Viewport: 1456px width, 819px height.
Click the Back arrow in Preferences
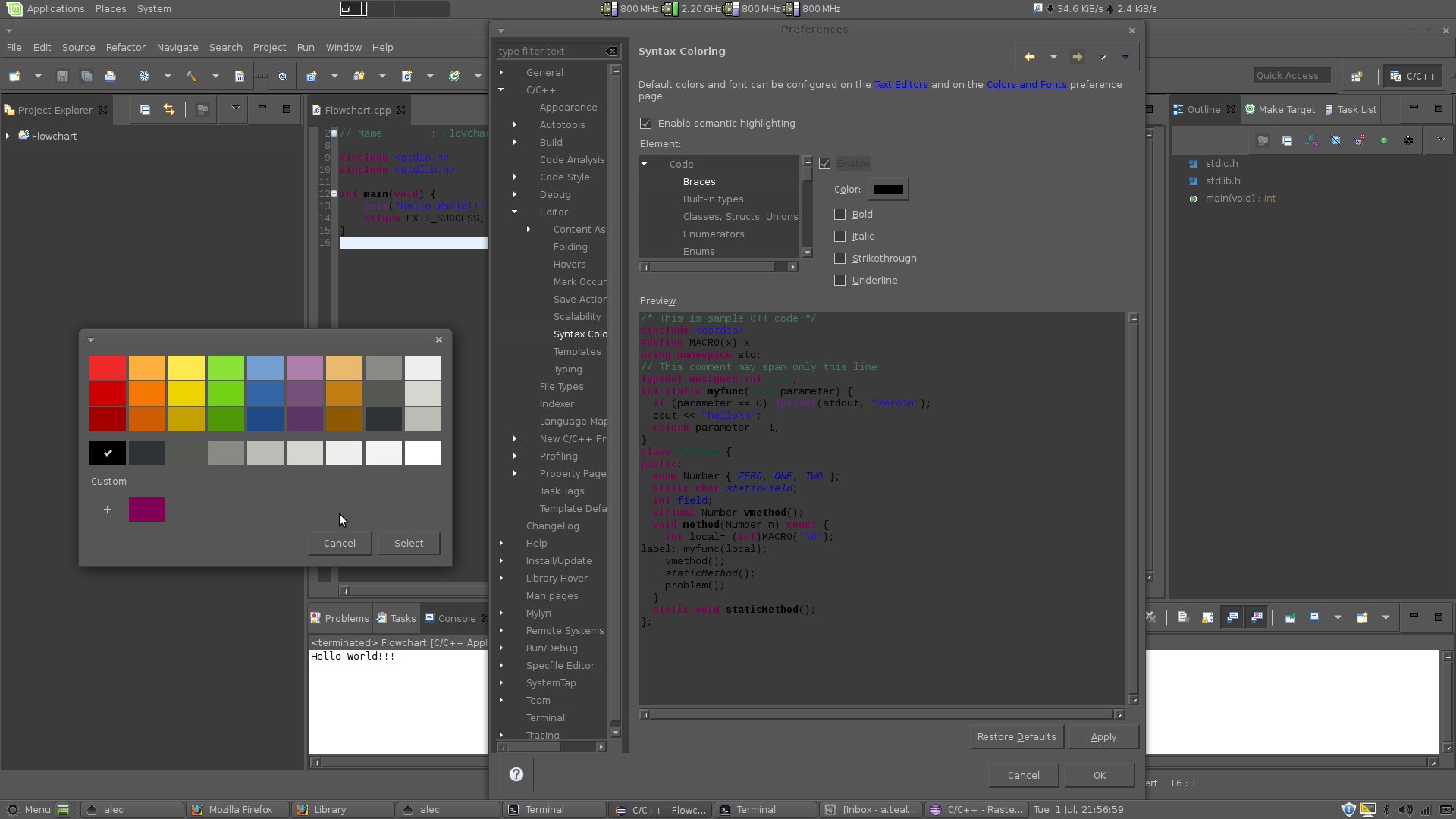(1030, 57)
